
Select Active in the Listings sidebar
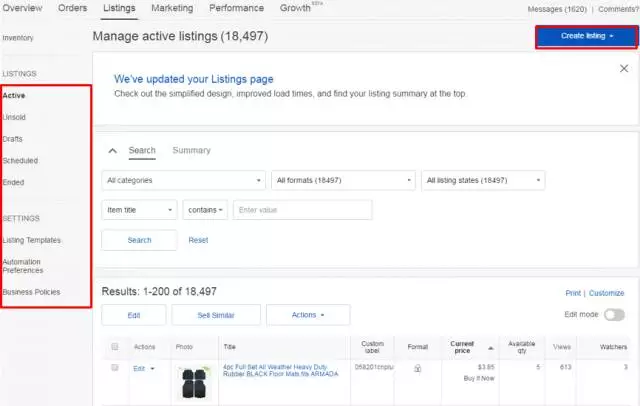[x=14, y=95]
